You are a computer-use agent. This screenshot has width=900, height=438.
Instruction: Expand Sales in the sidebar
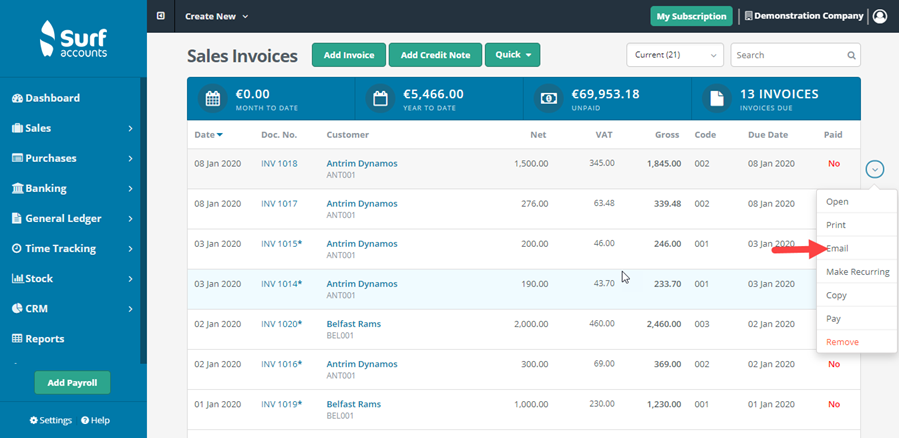point(72,128)
